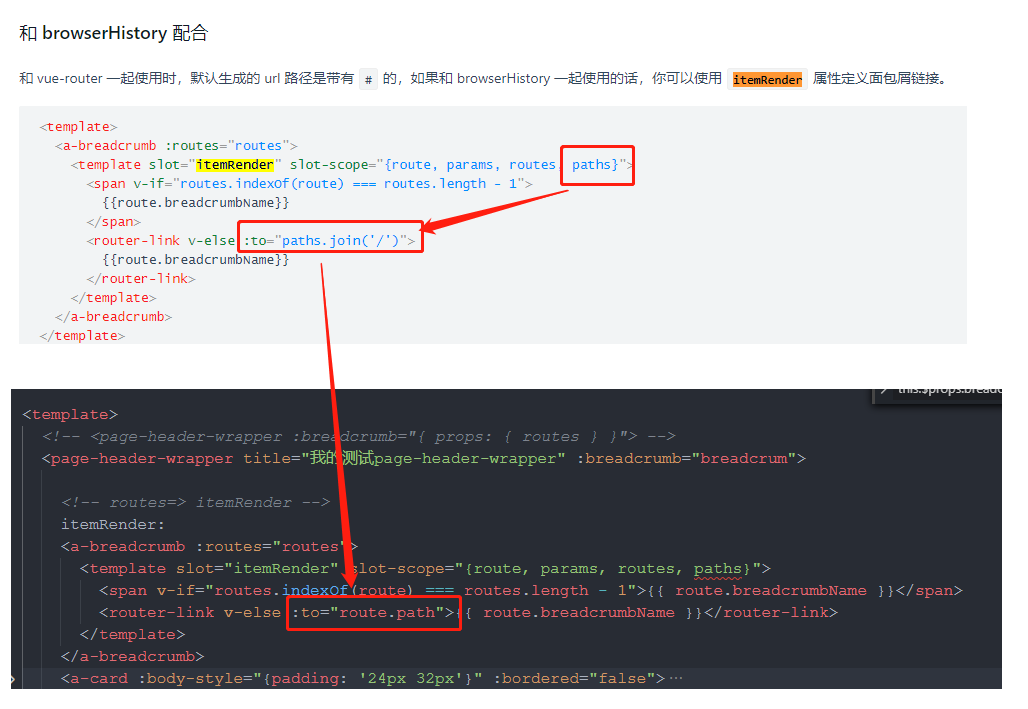Select the router-link tag in upper code block

tap(136, 240)
